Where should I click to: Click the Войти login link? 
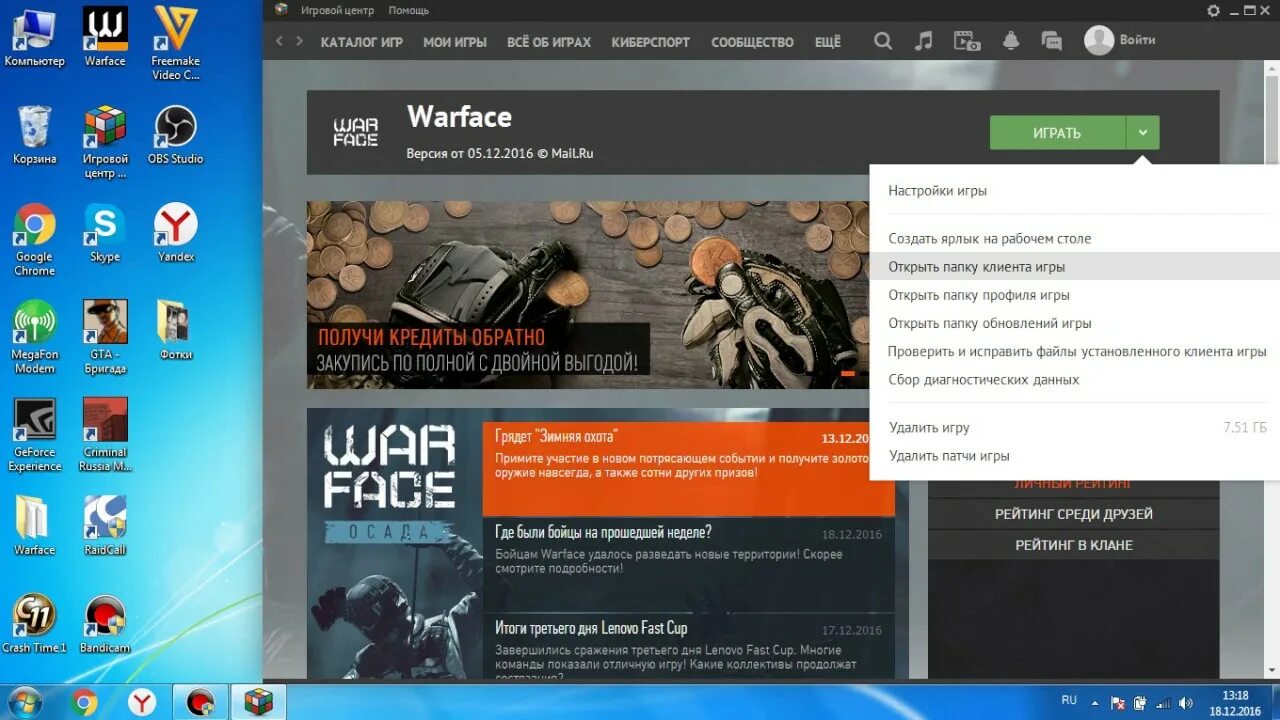point(1137,40)
